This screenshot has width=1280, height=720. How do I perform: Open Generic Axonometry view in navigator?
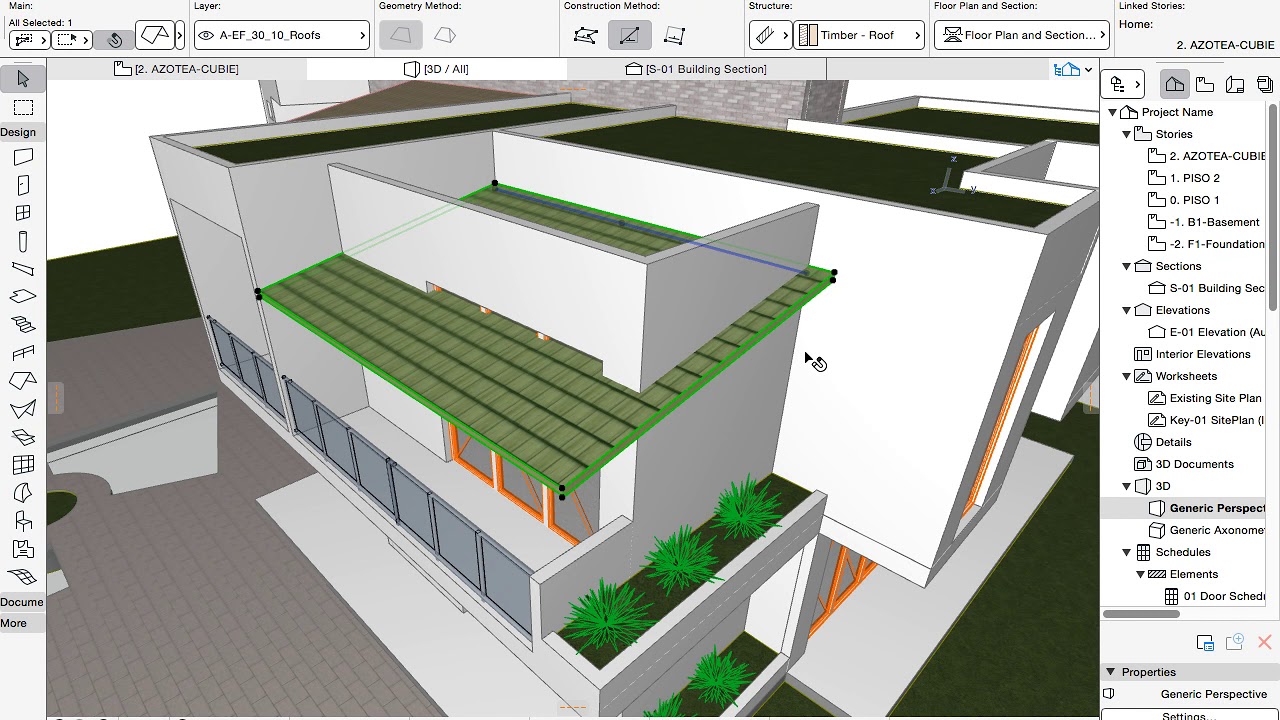[1216, 530]
